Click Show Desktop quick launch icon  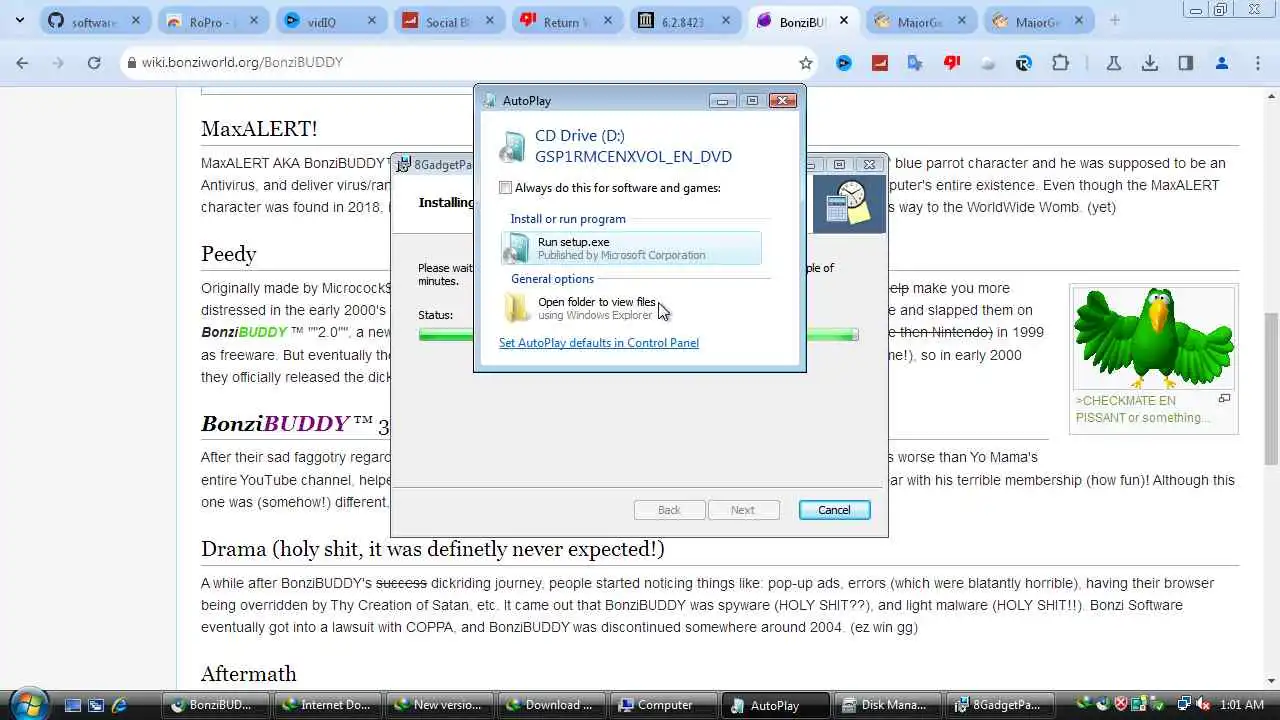click(x=73, y=705)
